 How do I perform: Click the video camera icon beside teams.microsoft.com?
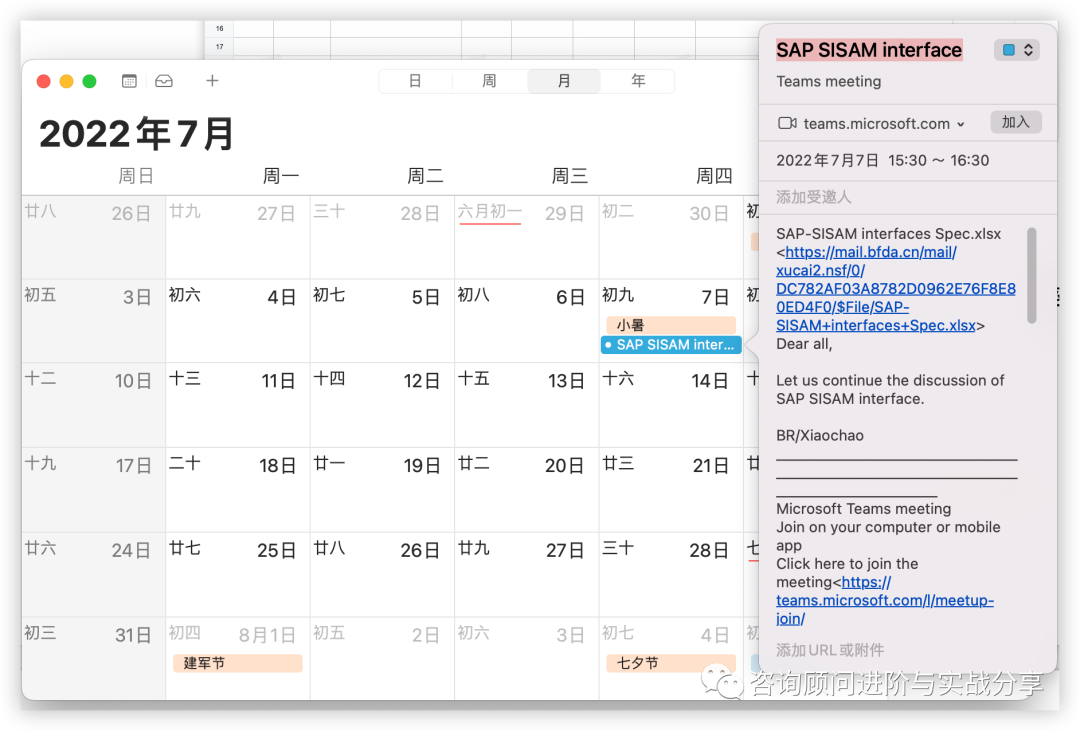(787, 123)
